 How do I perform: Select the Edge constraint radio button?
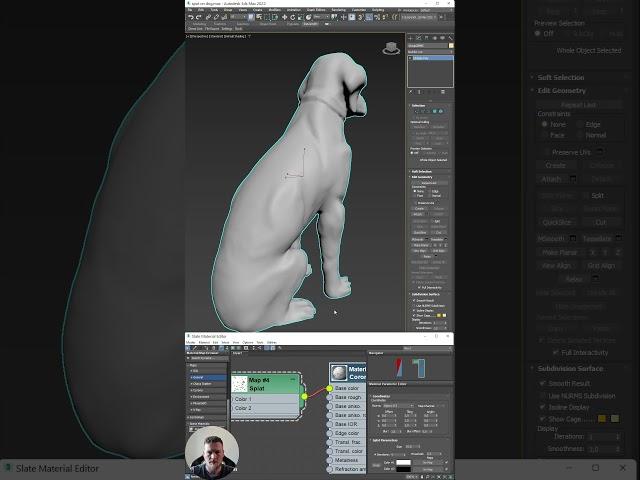(x=430, y=191)
